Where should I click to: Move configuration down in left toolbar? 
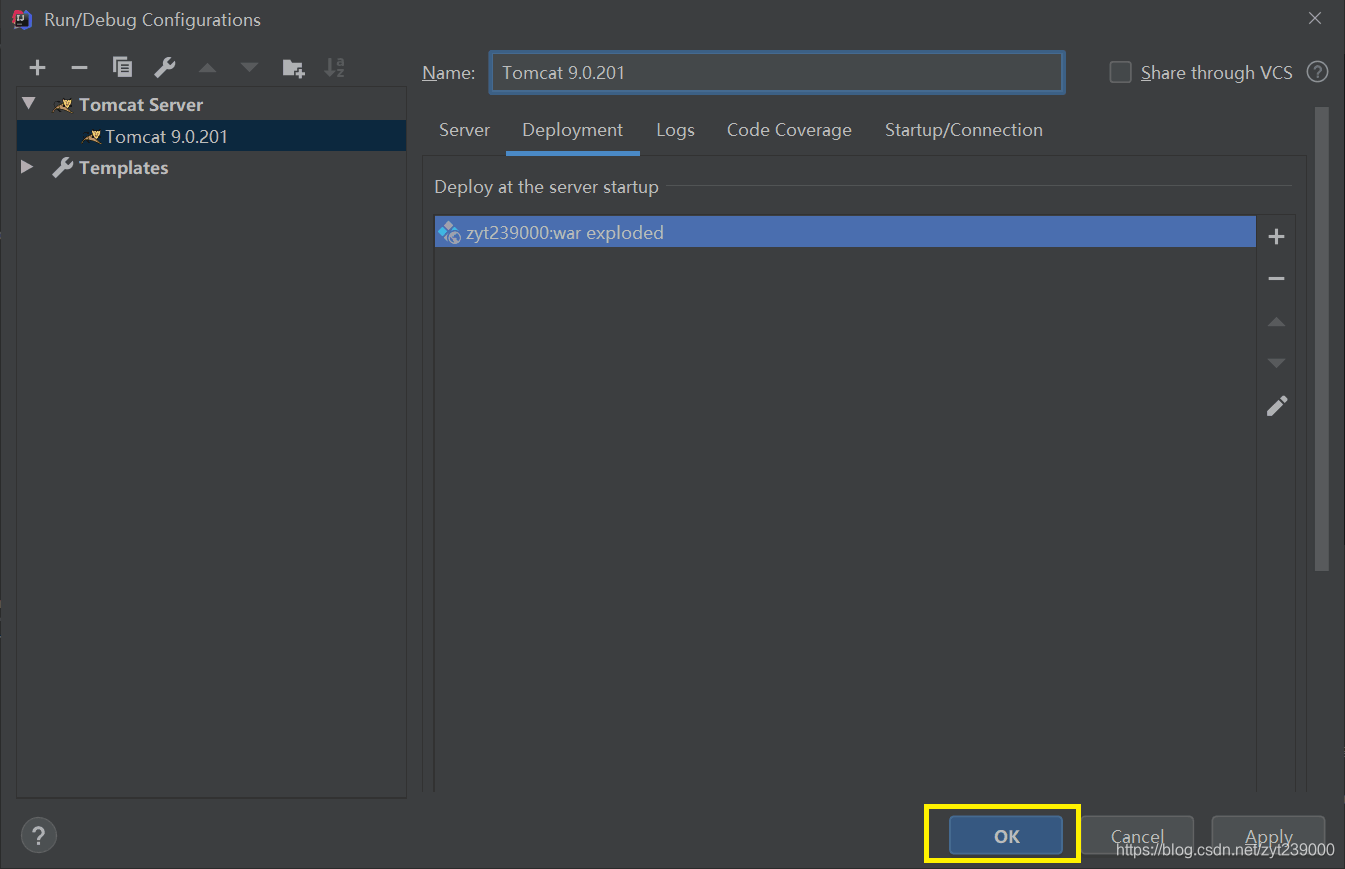[249, 68]
